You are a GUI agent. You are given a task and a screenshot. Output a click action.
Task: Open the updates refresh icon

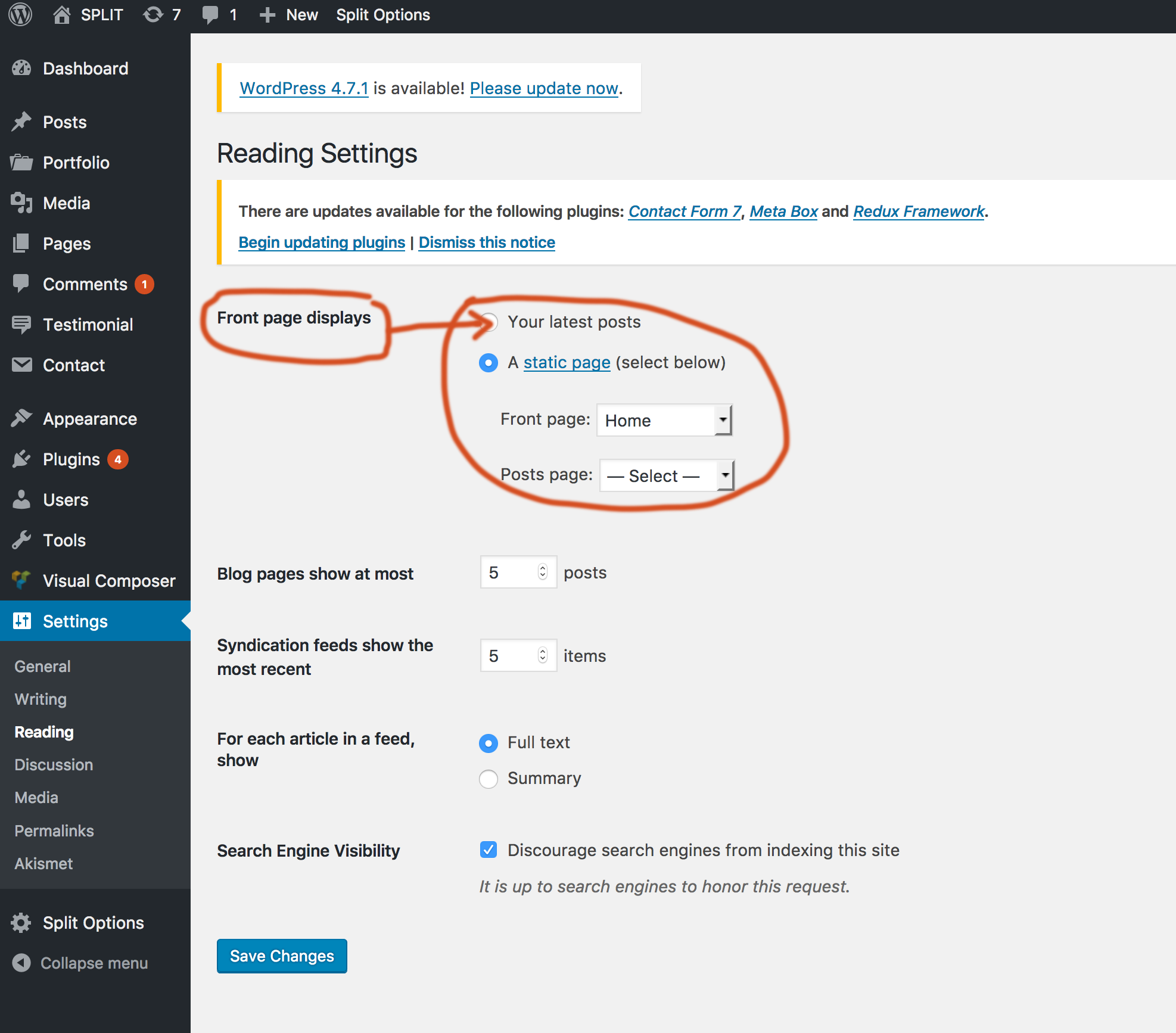click(x=153, y=14)
